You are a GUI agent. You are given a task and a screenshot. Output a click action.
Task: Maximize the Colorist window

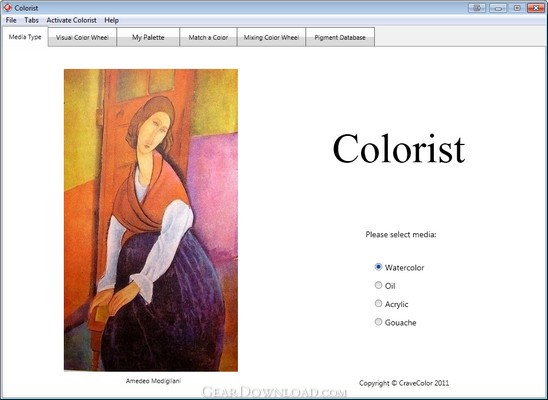[517, 8]
